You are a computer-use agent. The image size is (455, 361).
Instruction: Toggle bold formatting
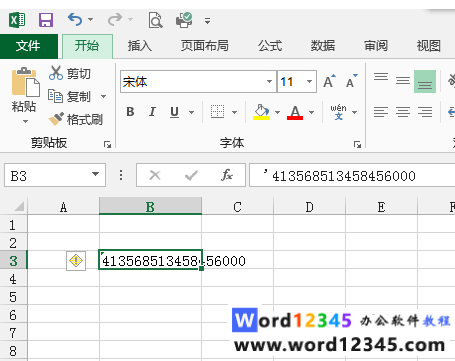coord(130,112)
